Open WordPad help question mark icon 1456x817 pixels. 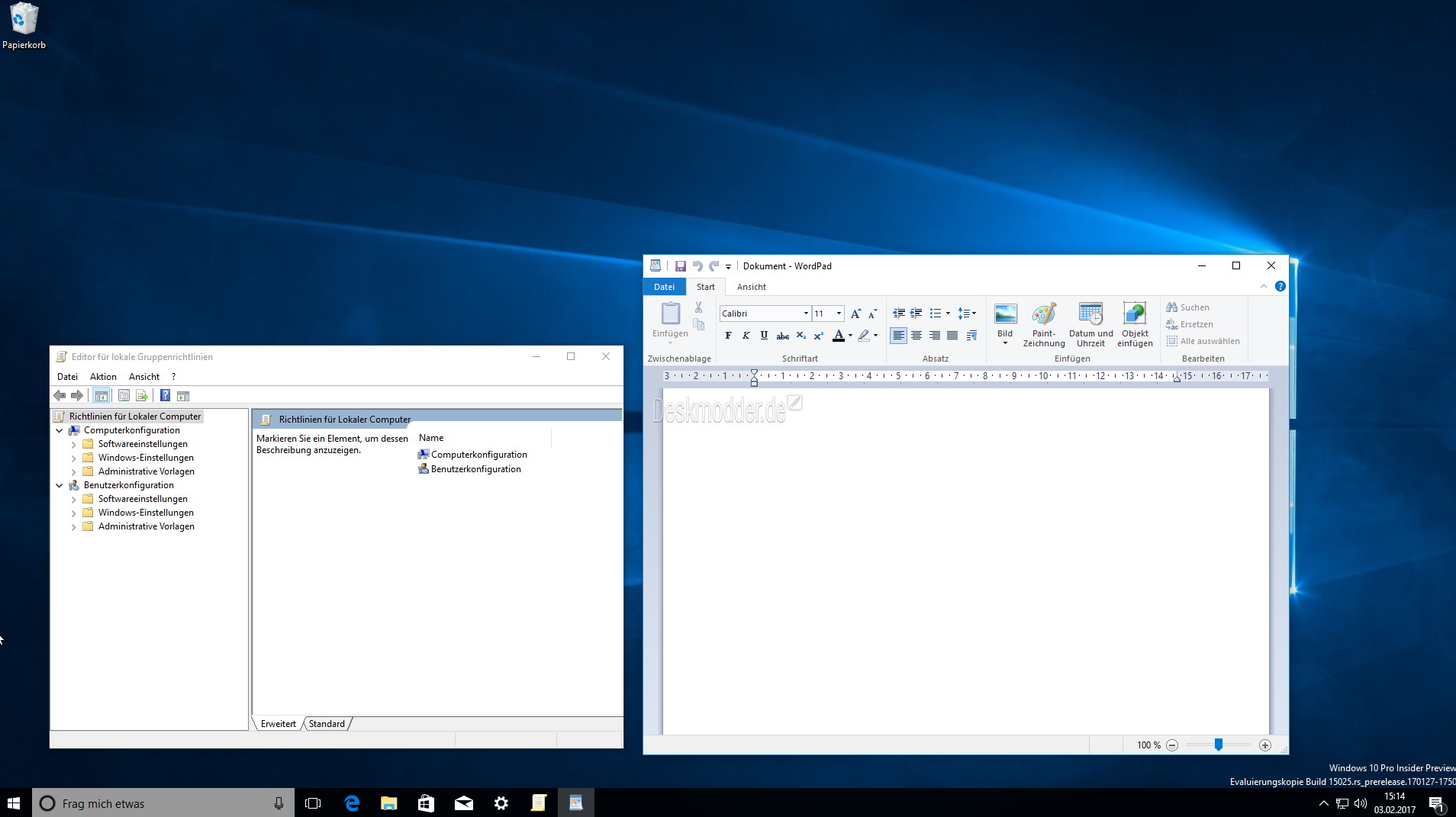coord(1280,286)
